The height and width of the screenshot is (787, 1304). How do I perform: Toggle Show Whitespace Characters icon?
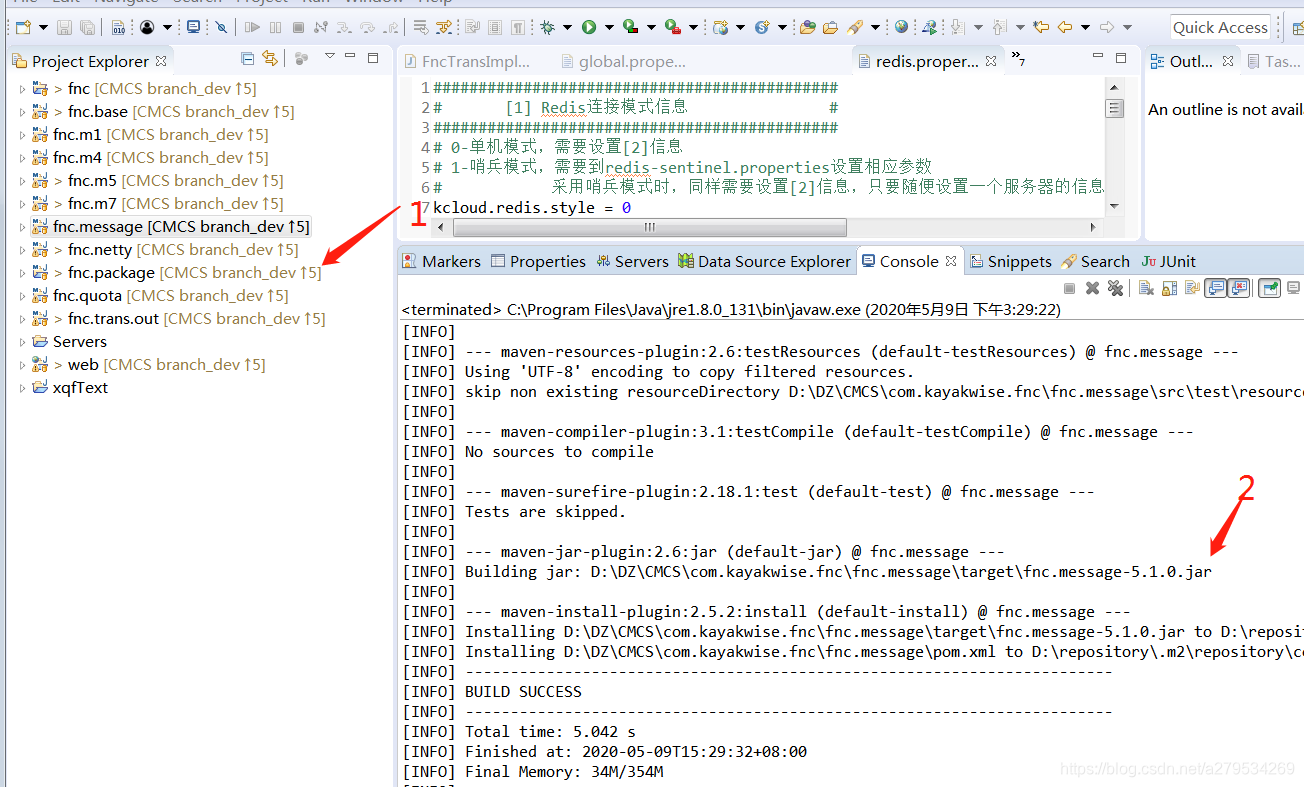(518, 27)
